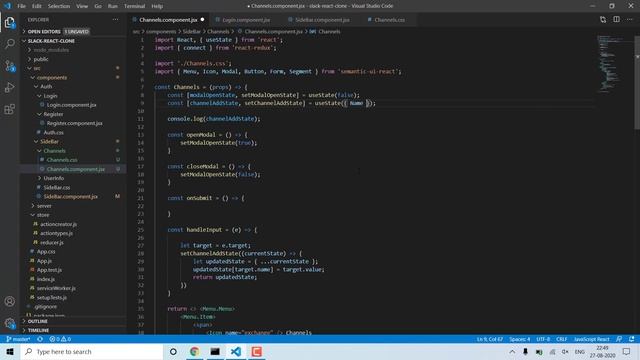Open App.test.js file
This screenshot has width=640, height=360.
click(49, 270)
